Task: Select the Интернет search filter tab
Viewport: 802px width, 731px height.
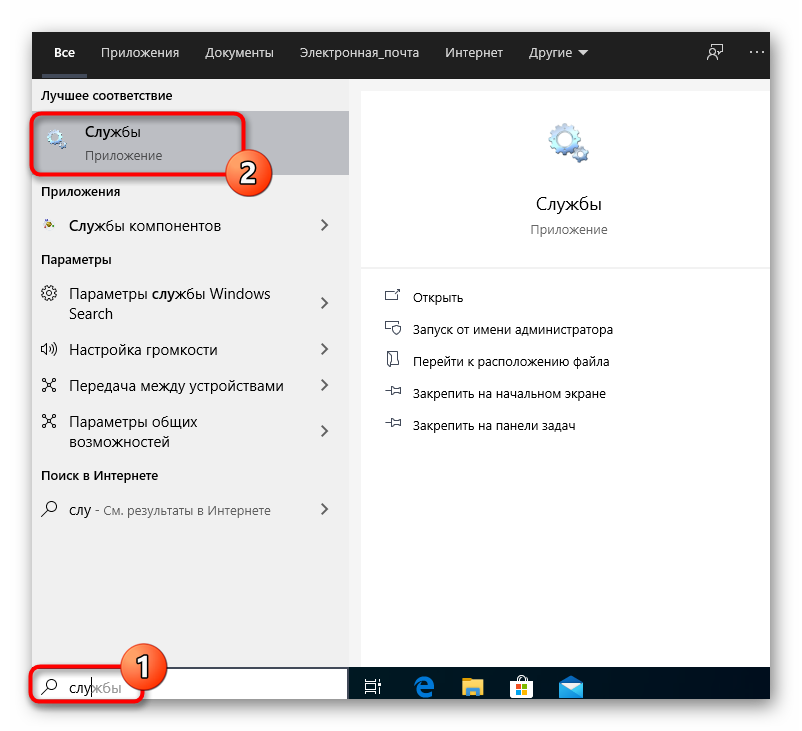Action: coord(474,53)
